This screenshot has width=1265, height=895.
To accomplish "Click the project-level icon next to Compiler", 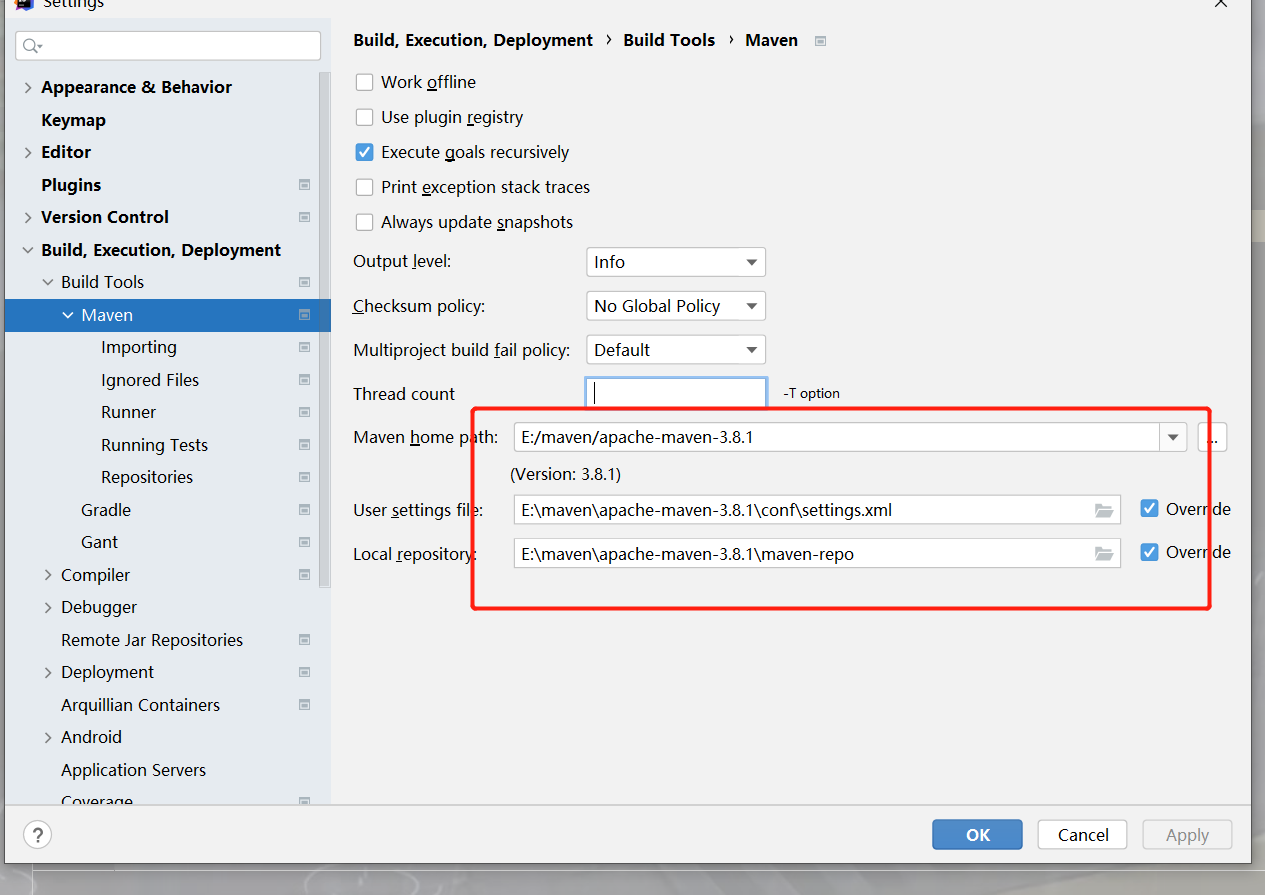I will (304, 575).
